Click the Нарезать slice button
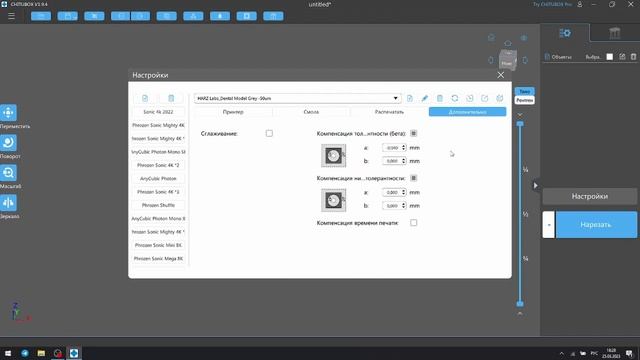The width and height of the screenshot is (640, 360). tap(596, 225)
